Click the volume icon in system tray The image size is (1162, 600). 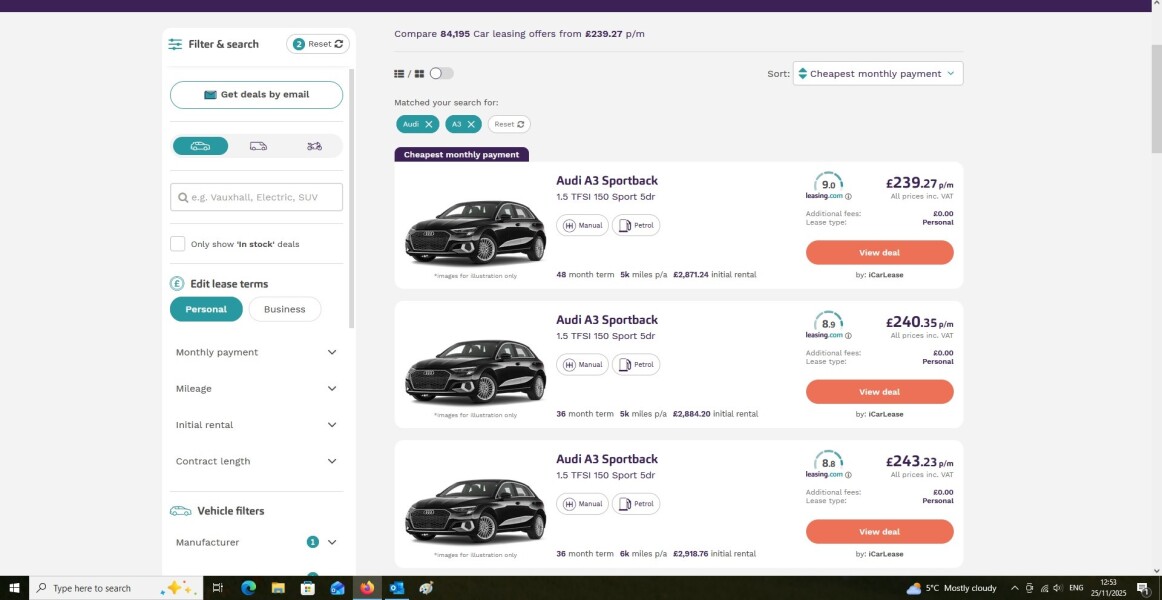[1057, 588]
